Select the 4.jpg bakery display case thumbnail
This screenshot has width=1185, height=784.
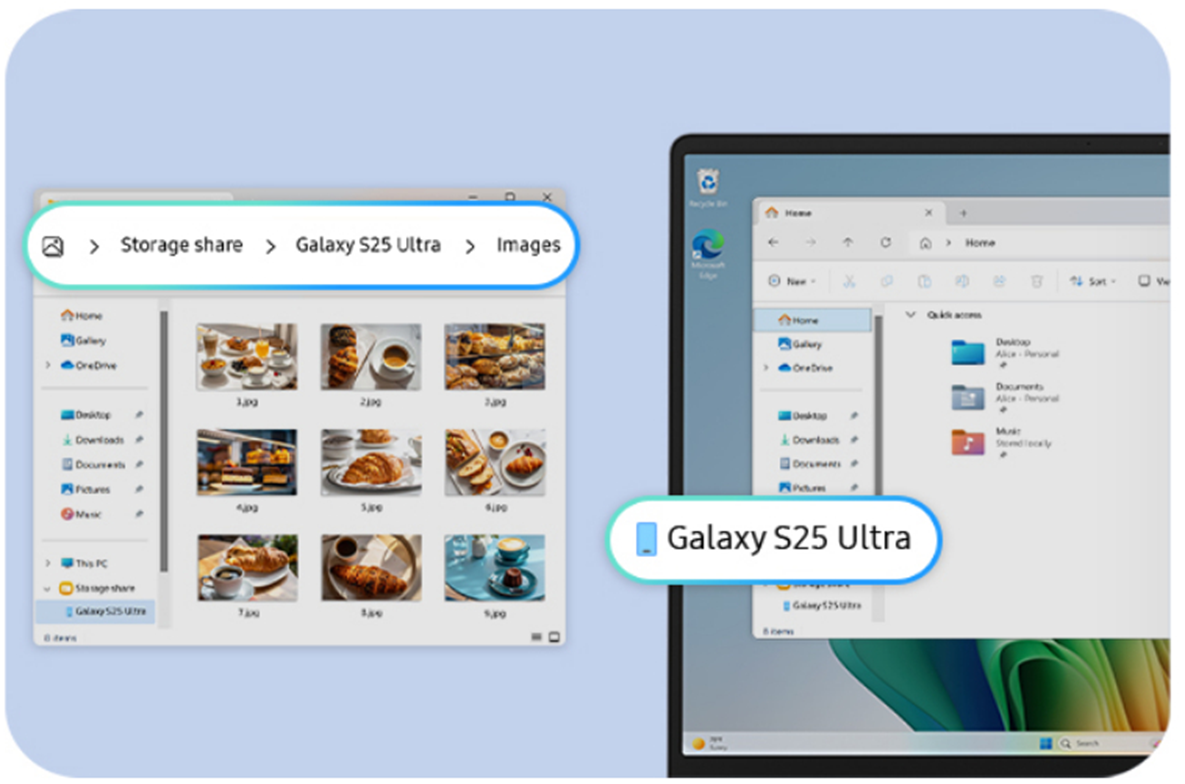coord(247,462)
